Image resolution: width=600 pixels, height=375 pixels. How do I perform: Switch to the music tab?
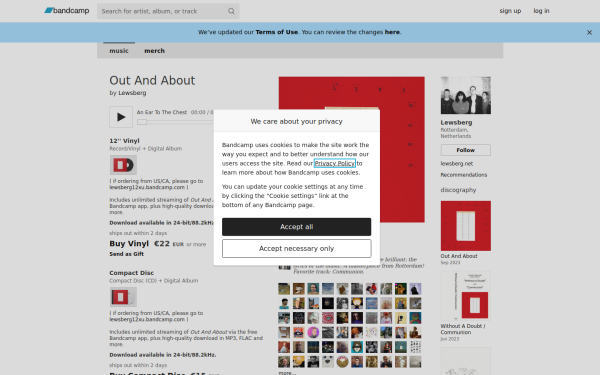pyautogui.click(x=119, y=51)
